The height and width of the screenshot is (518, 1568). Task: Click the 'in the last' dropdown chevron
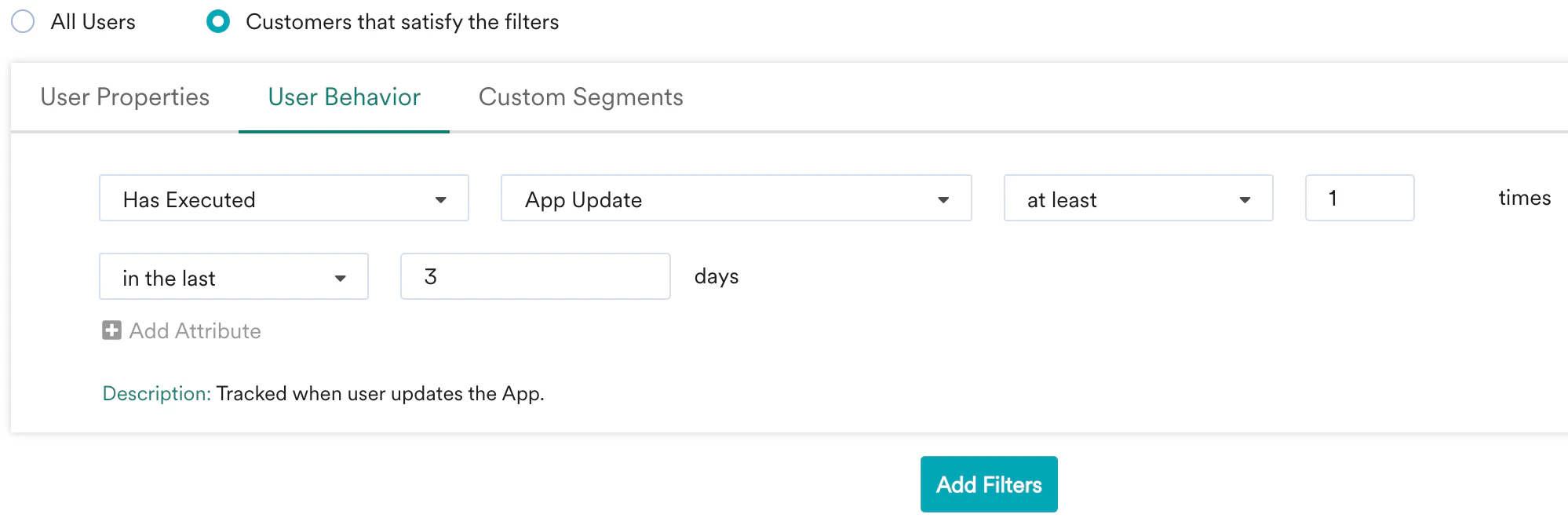coord(341,276)
